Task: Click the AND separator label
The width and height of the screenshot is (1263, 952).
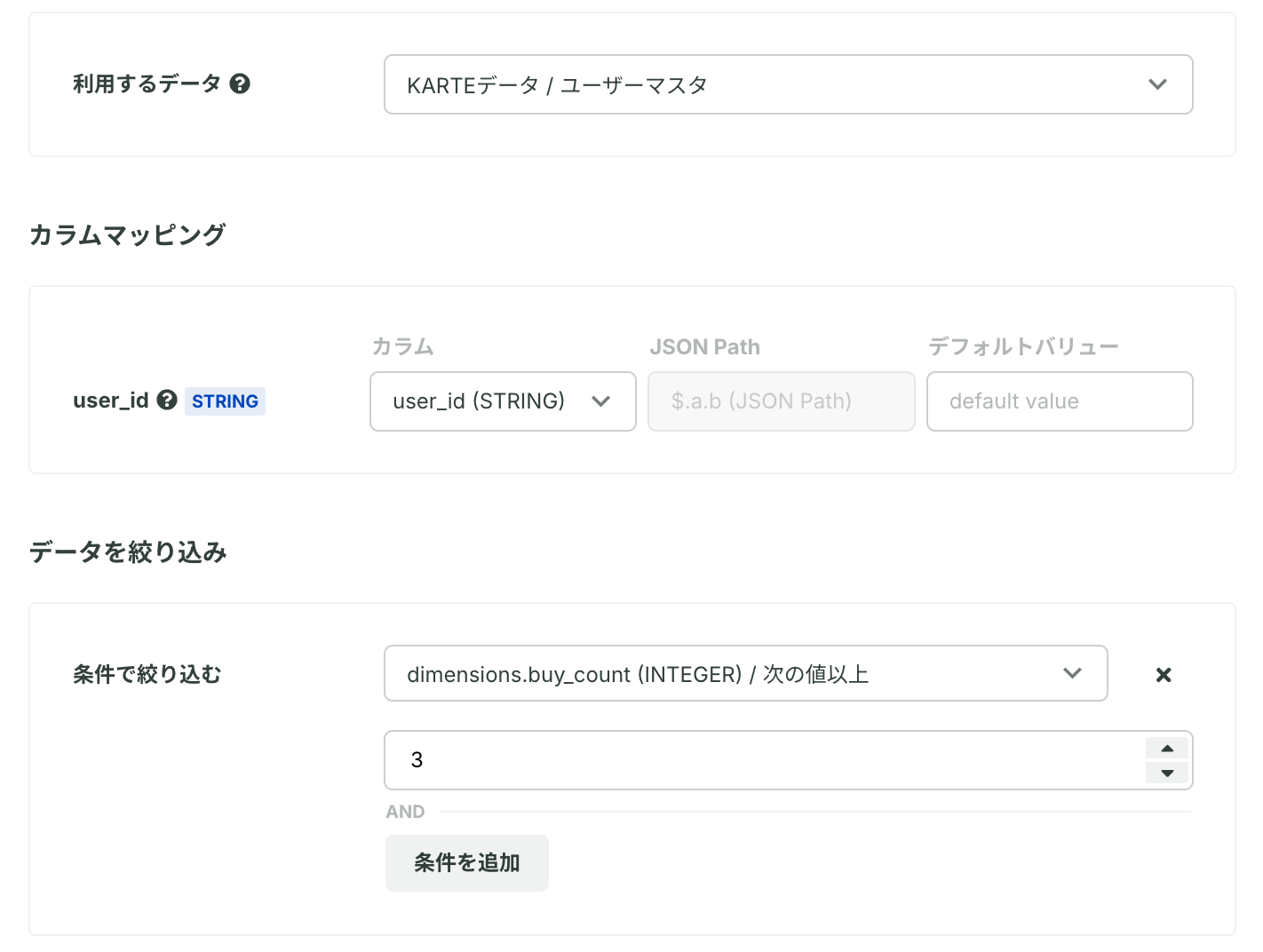Action: click(x=405, y=812)
